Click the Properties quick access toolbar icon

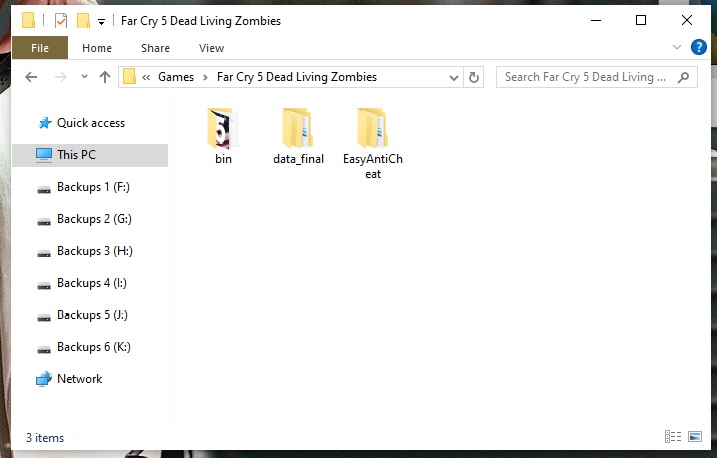(x=61, y=21)
